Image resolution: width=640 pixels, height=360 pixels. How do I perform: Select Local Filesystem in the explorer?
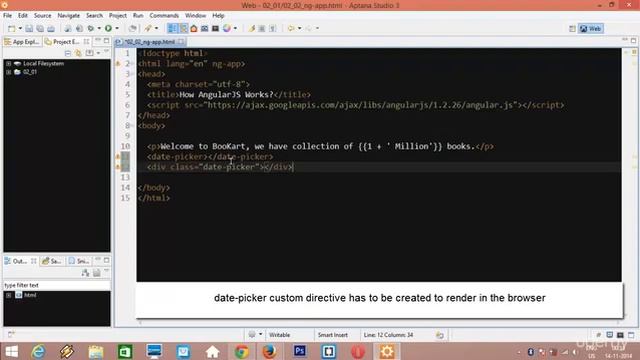43,64
